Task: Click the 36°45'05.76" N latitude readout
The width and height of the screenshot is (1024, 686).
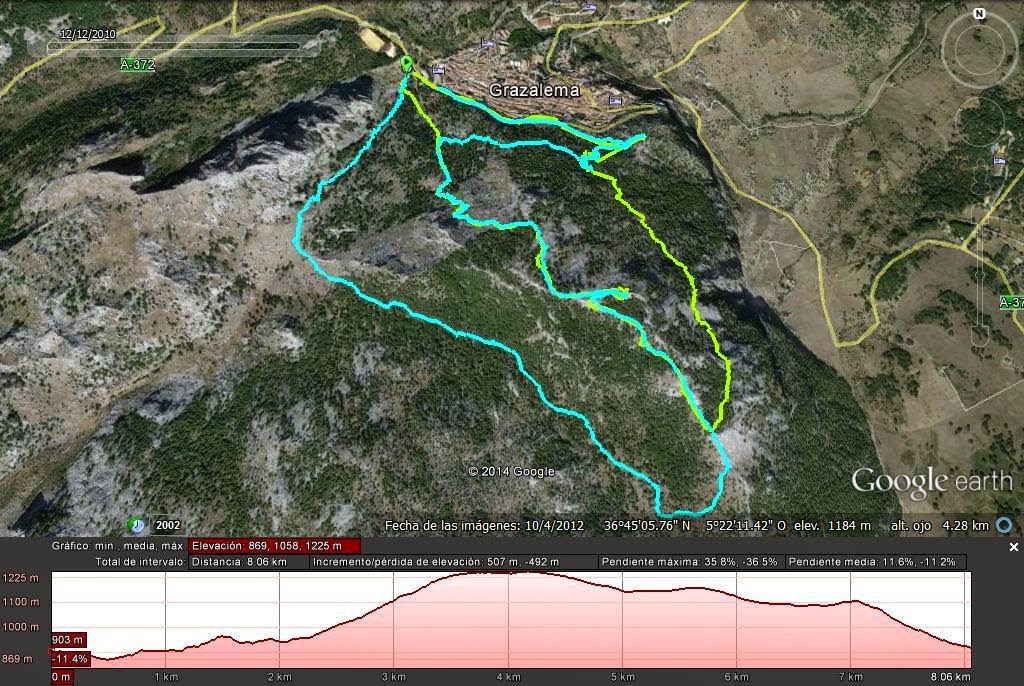Action: click(647, 525)
